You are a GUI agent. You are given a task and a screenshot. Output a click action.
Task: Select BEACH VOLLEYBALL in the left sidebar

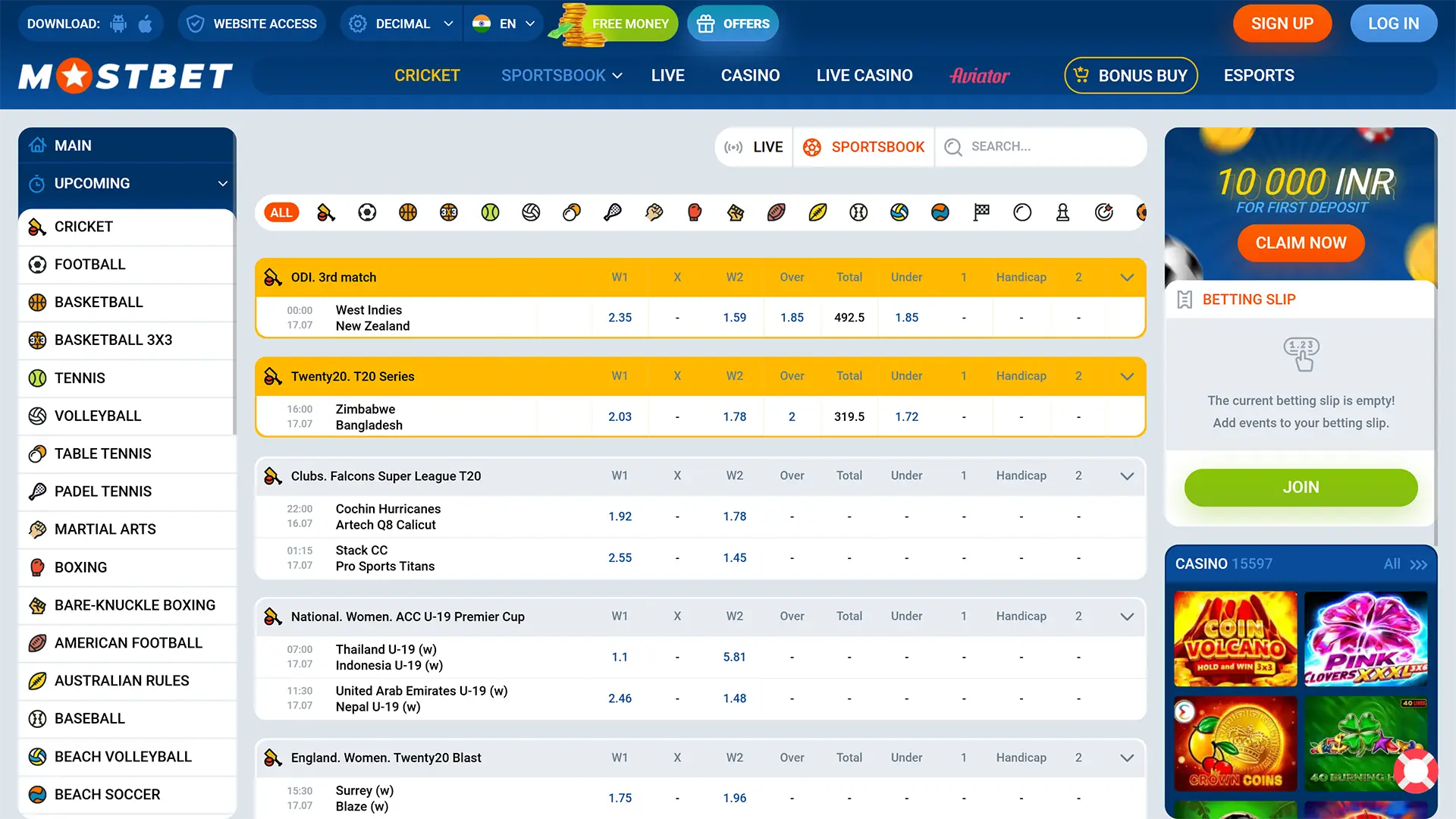click(x=127, y=757)
